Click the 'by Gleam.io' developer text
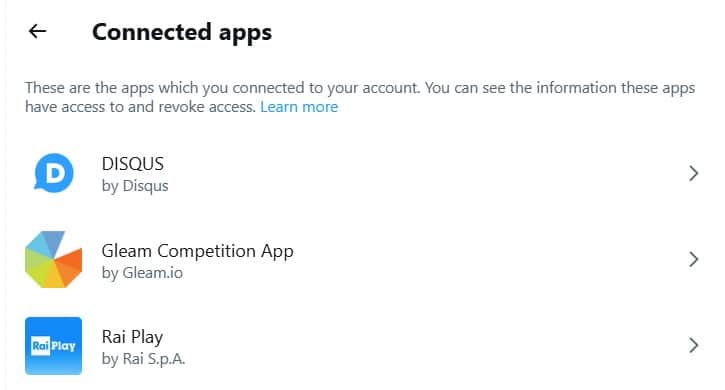 click(142, 272)
